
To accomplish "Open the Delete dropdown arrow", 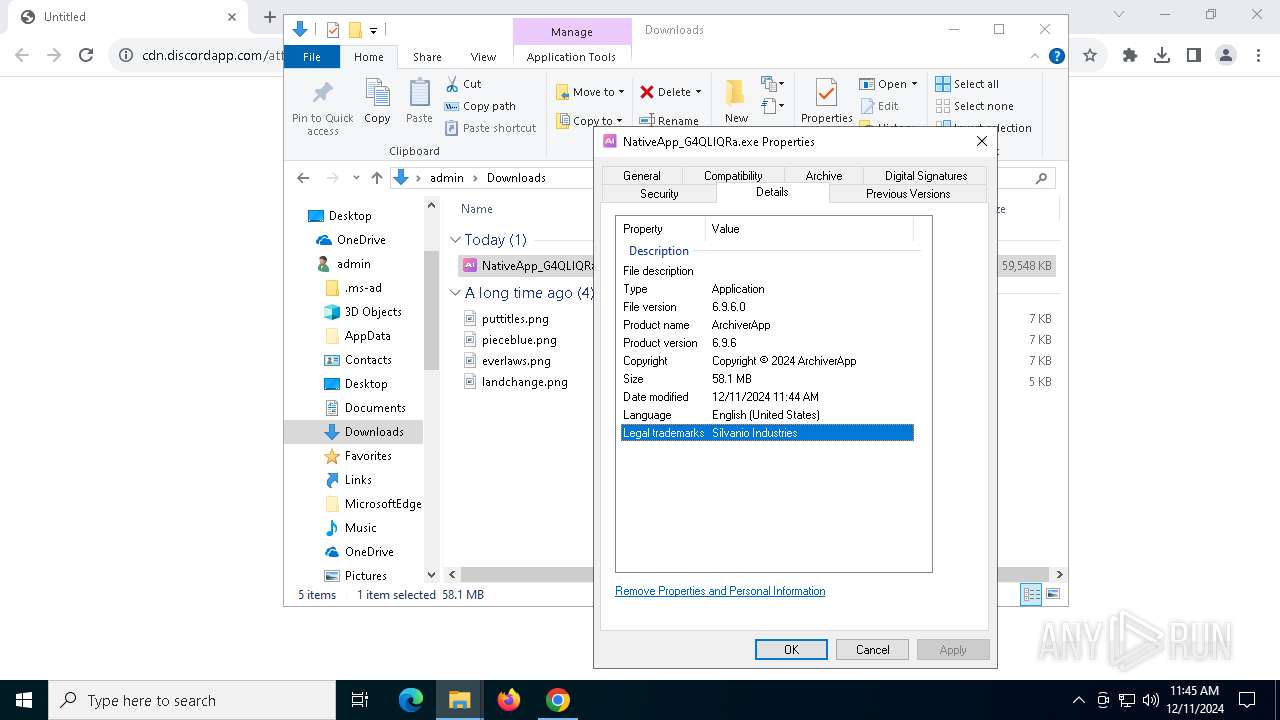I will (x=698, y=92).
